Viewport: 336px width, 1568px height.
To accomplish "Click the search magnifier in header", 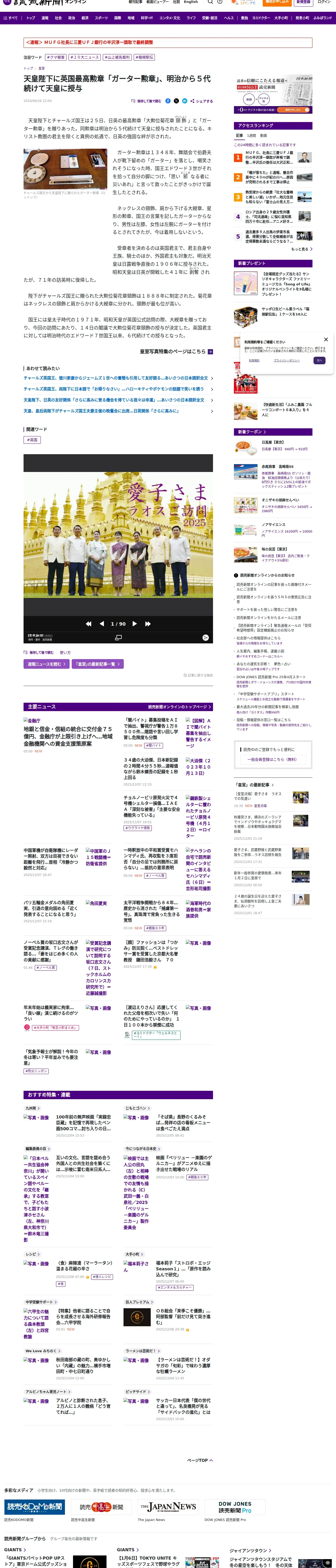I will click(x=211, y=2).
